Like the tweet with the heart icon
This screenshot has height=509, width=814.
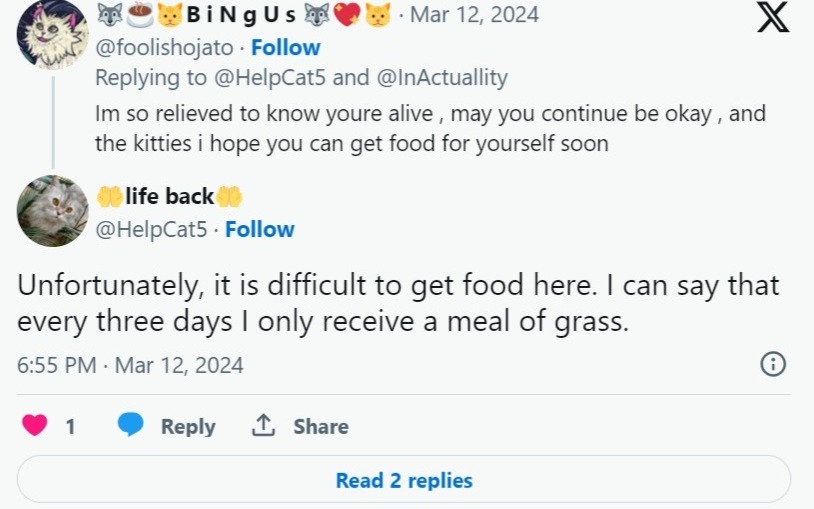pos(35,426)
